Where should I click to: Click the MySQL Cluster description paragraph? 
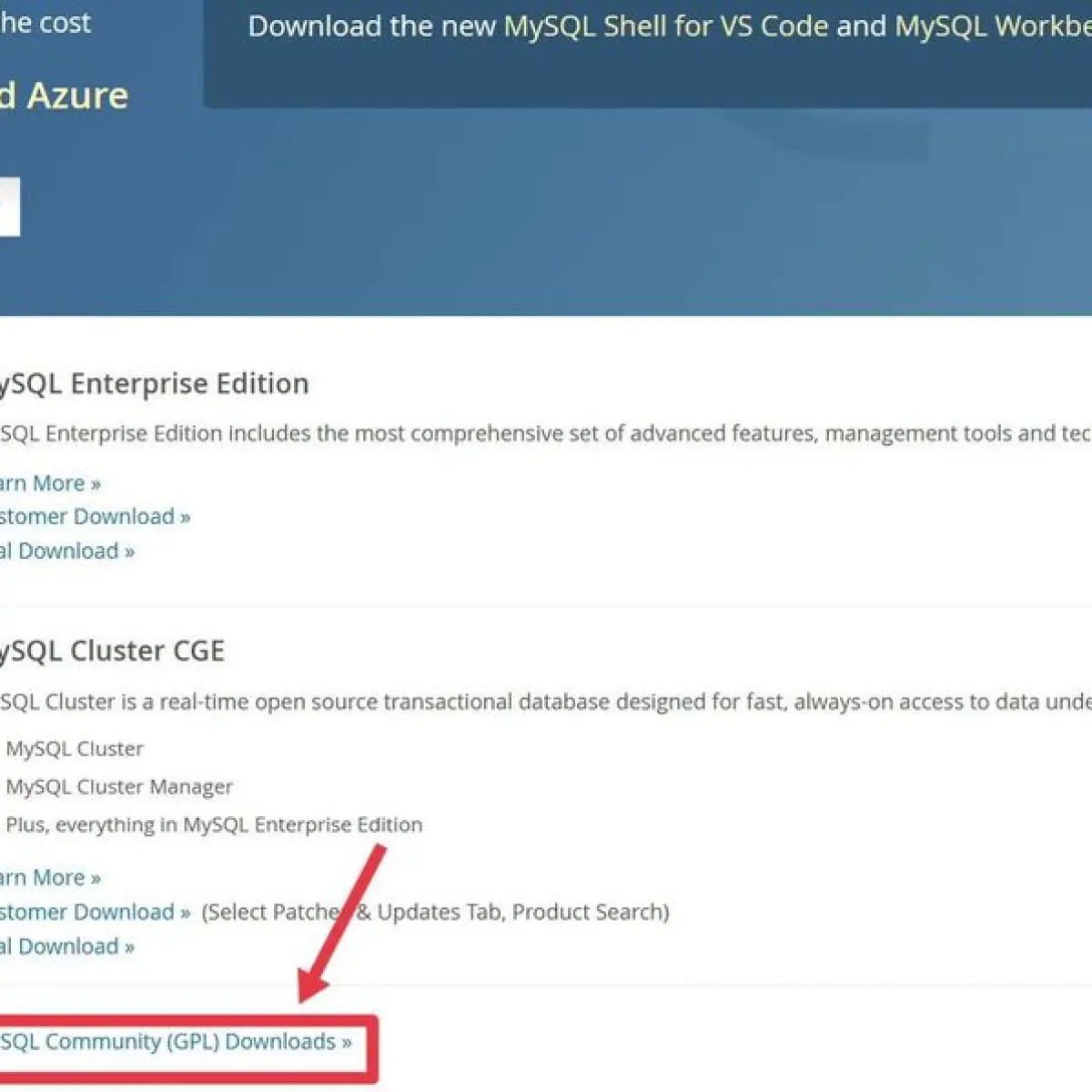click(x=546, y=703)
